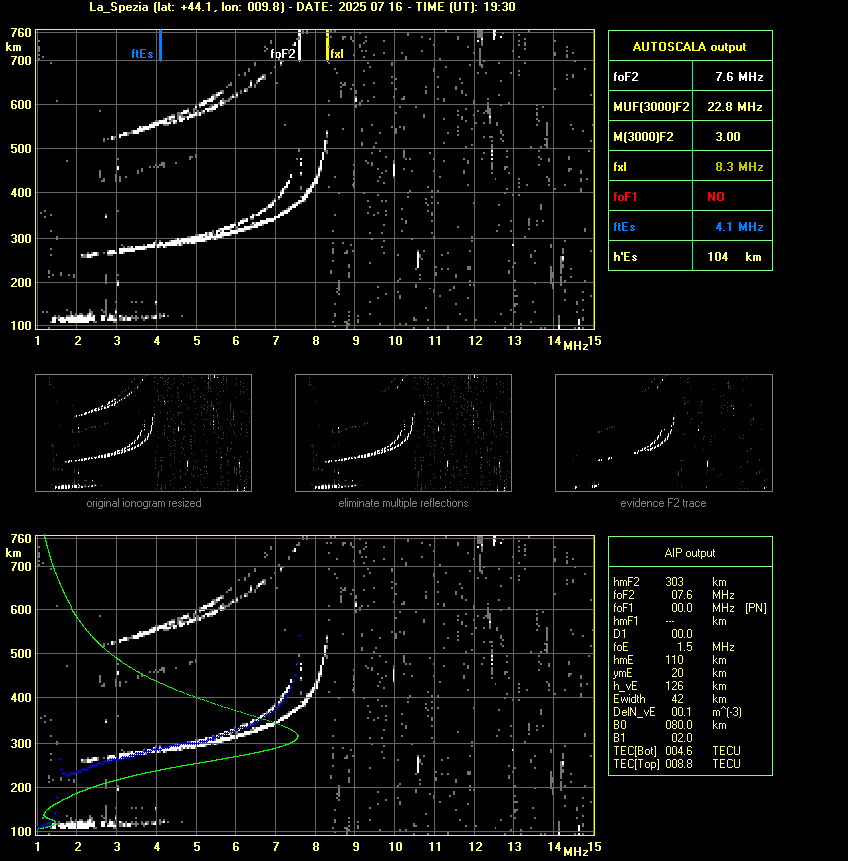The height and width of the screenshot is (861, 848).
Task: Click the AUTOSCALA output heading
Action: click(x=689, y=47)
